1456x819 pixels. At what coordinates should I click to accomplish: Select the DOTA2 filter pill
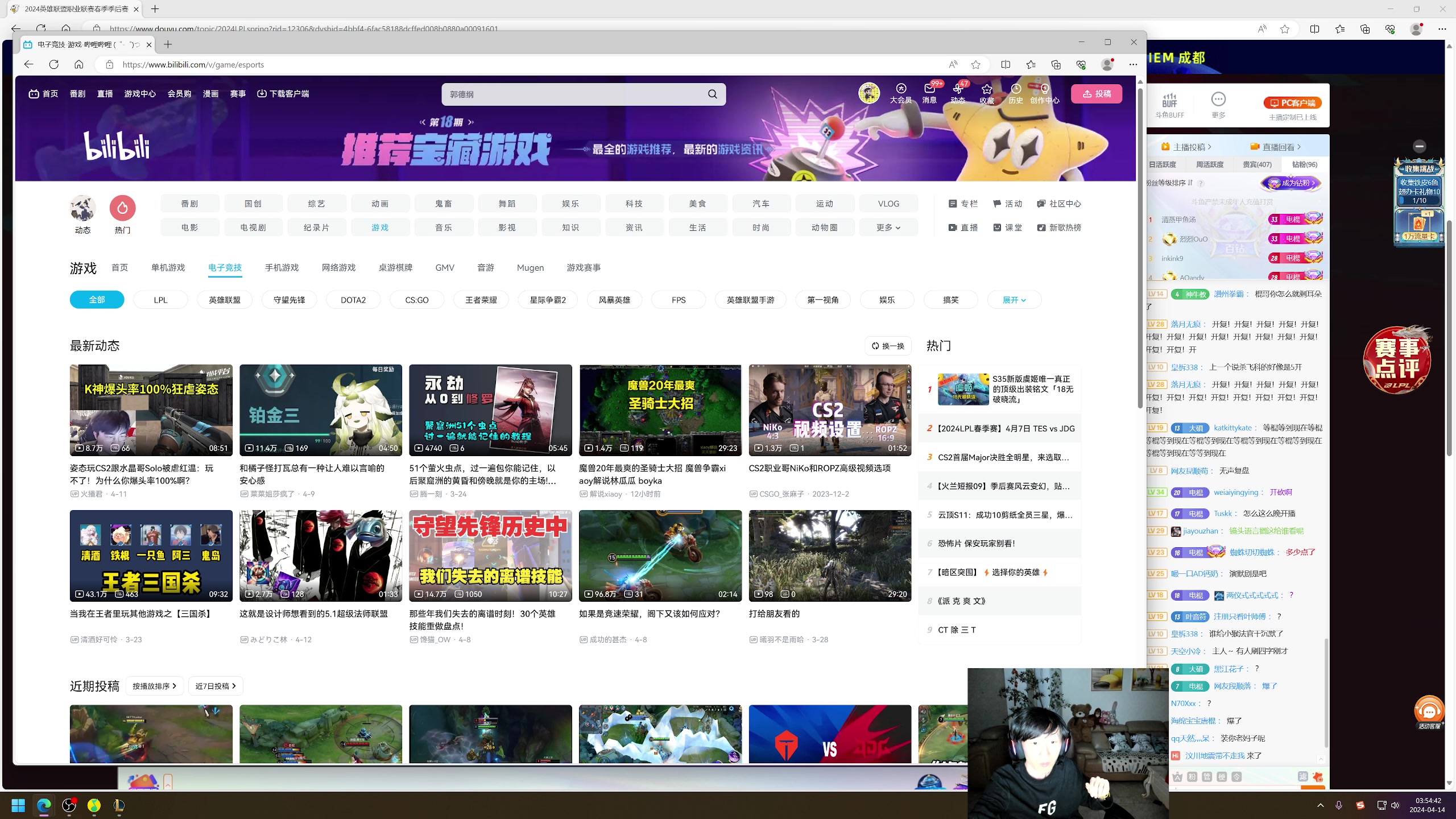[x=353, y=300]
